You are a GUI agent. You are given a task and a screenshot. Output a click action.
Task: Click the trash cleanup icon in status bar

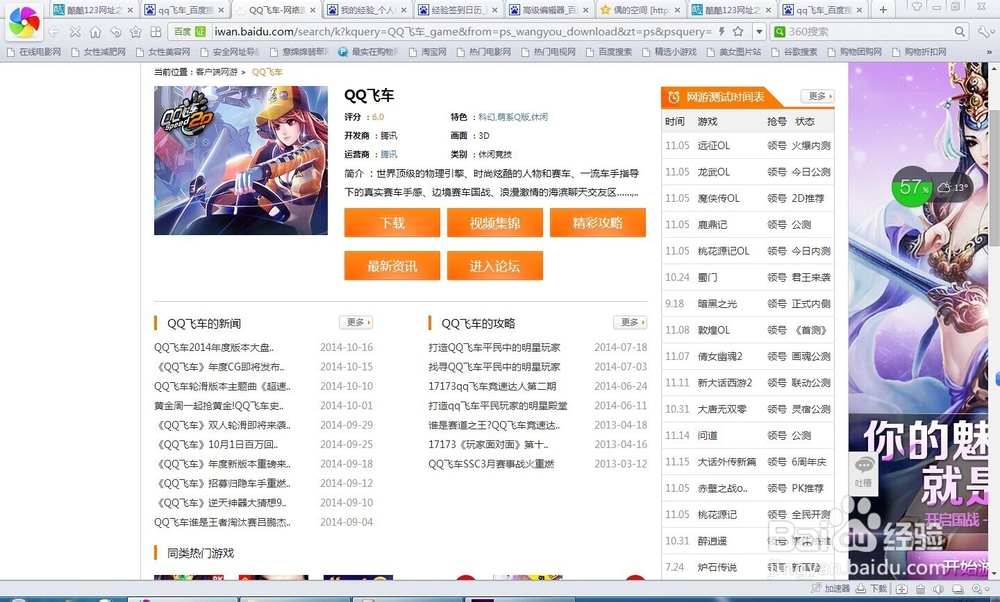coord(920,589)
